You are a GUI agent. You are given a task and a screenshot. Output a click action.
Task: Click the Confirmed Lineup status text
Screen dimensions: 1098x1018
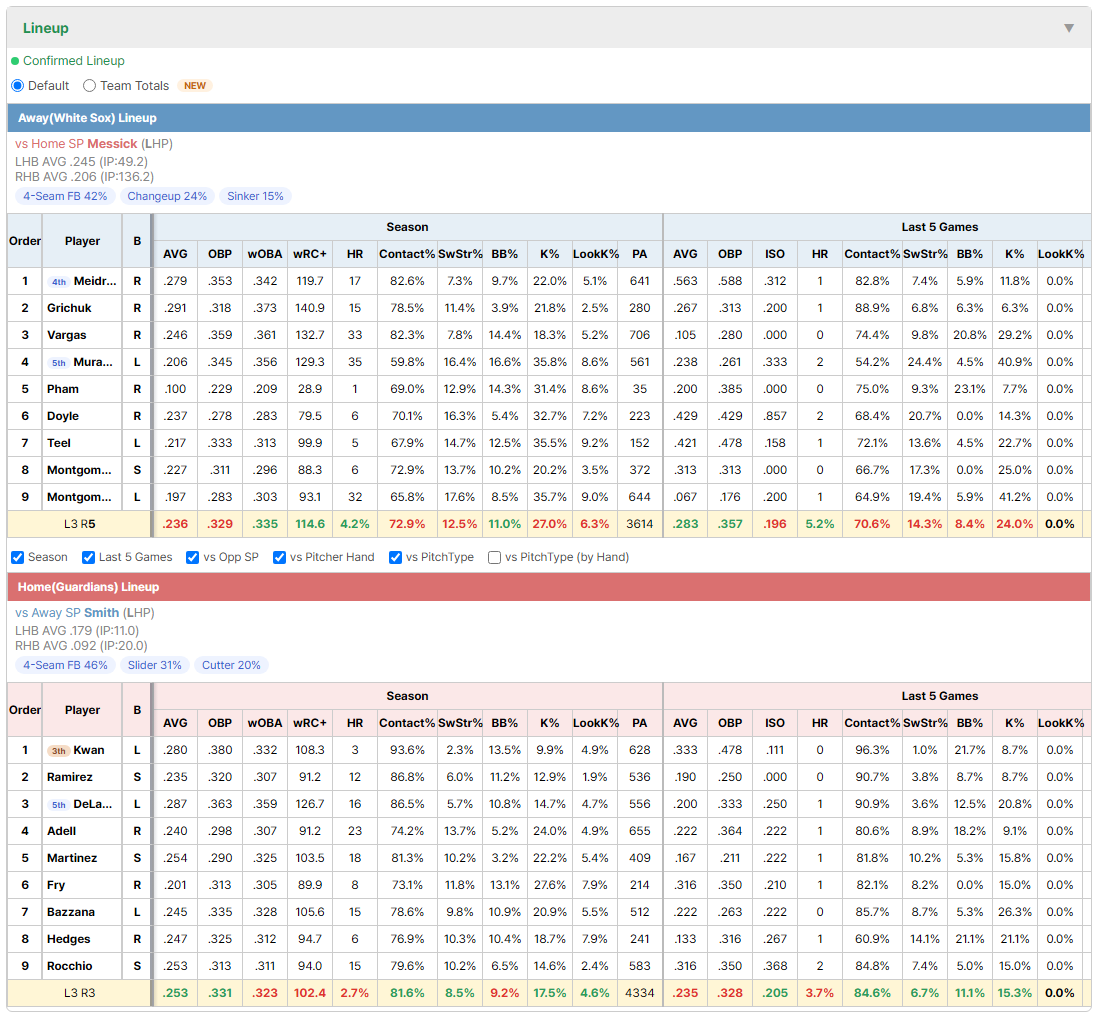click(x=74, y=61)
